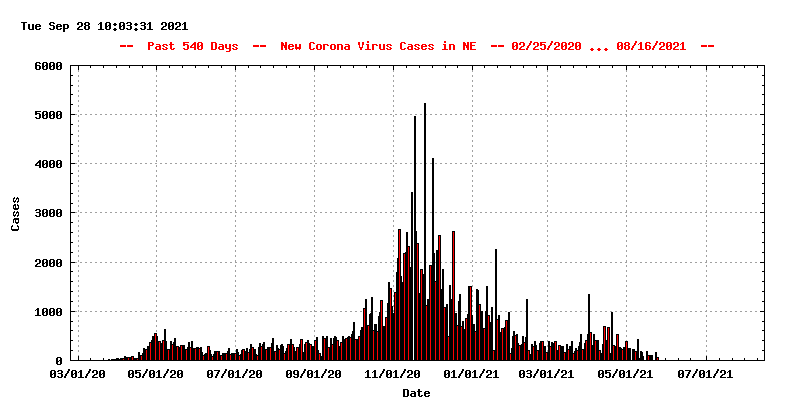Click x-axis date '07/01/21'
Image resolution: width=800 pixels, height=400 pixels.
tap(706, 374)
